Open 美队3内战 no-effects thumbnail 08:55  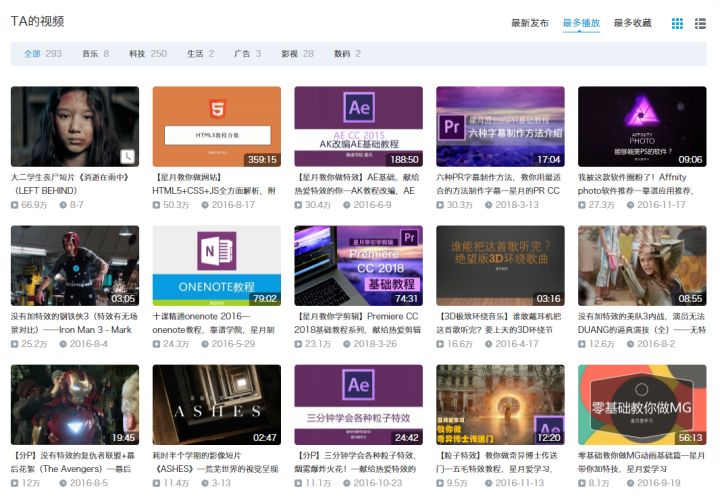[642, 265]
